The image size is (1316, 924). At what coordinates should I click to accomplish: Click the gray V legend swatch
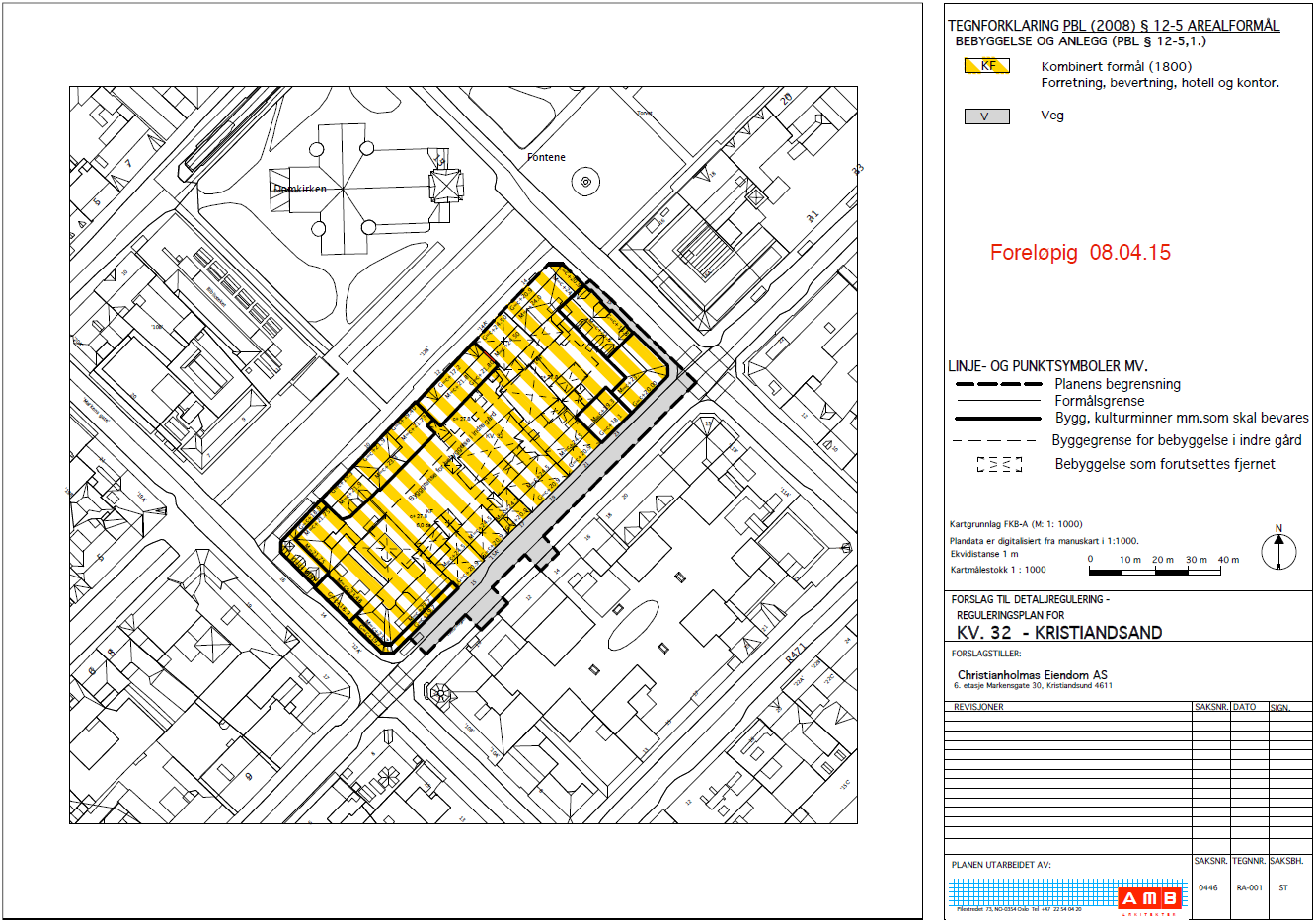987,116
